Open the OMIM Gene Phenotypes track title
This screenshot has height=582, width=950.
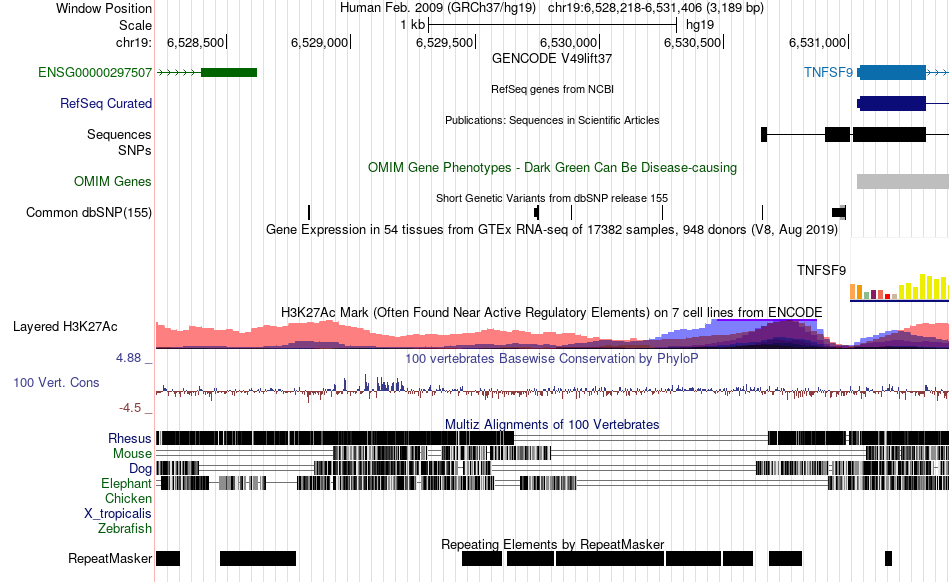(553, 168)
